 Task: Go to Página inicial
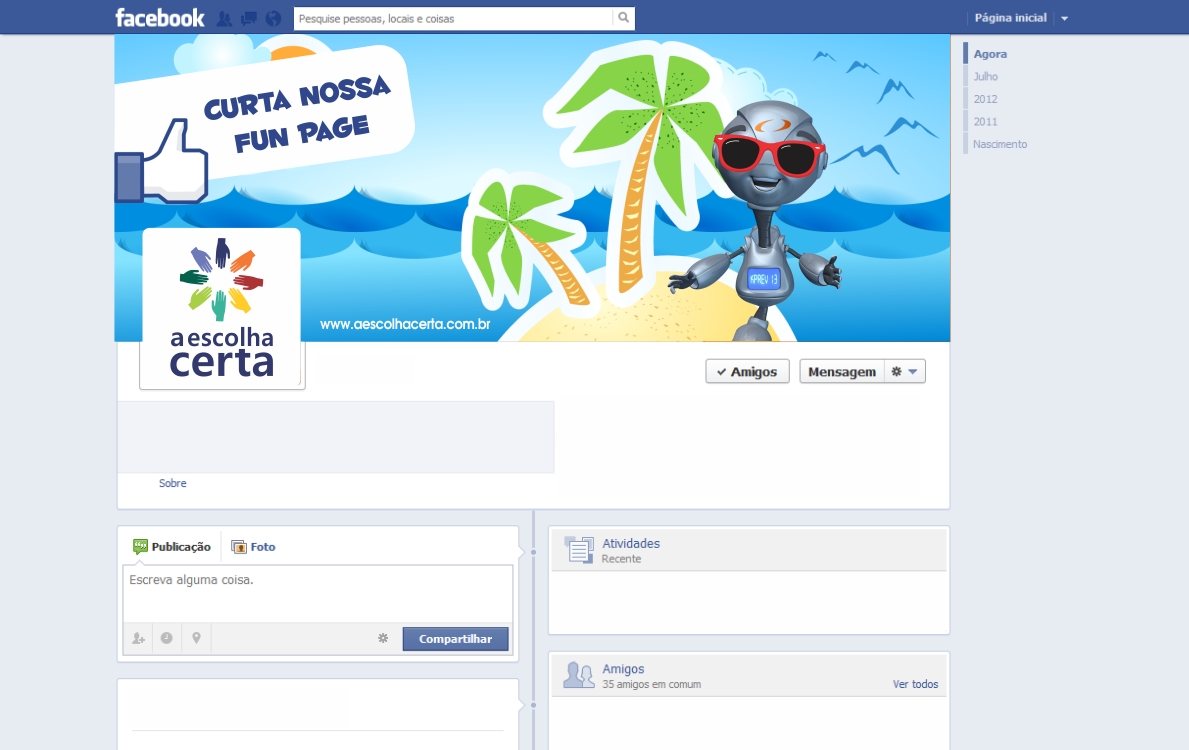click(1010, 17)
